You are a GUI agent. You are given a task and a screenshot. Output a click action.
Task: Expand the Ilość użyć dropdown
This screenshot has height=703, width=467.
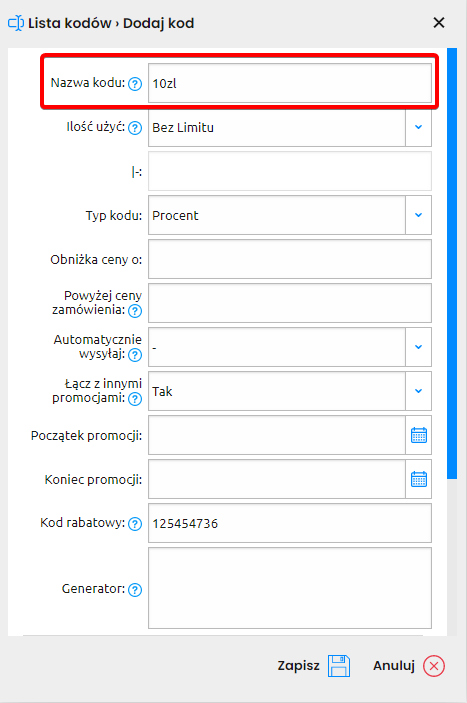pyautogui.click(x=419, y=127)
